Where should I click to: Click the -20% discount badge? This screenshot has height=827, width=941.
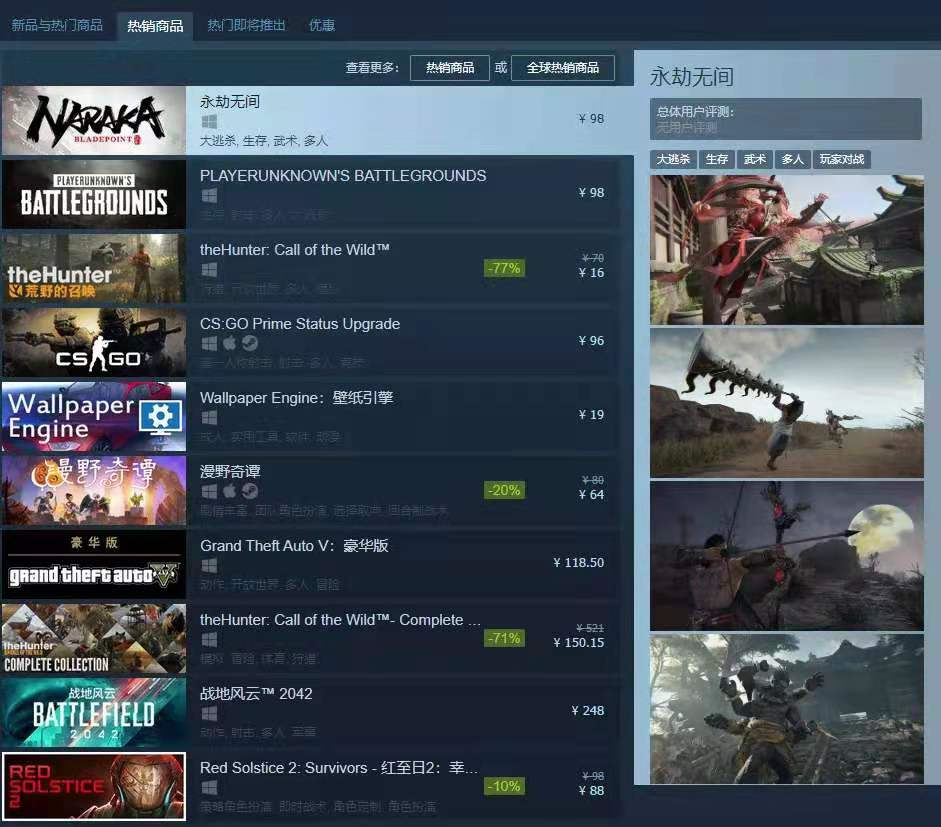(x=504, y=490)
